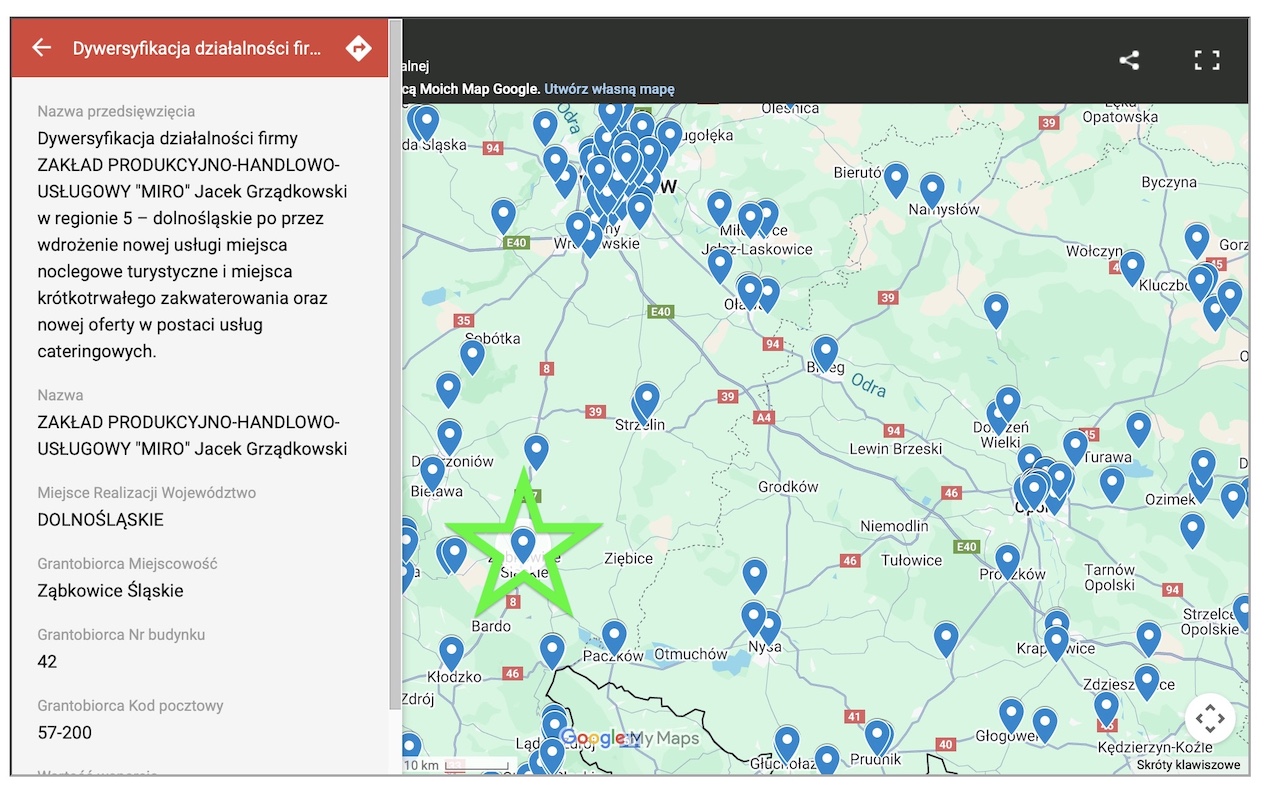Open the map in fullscreen mode
1280x792 pixels.
coord(1207,60)
